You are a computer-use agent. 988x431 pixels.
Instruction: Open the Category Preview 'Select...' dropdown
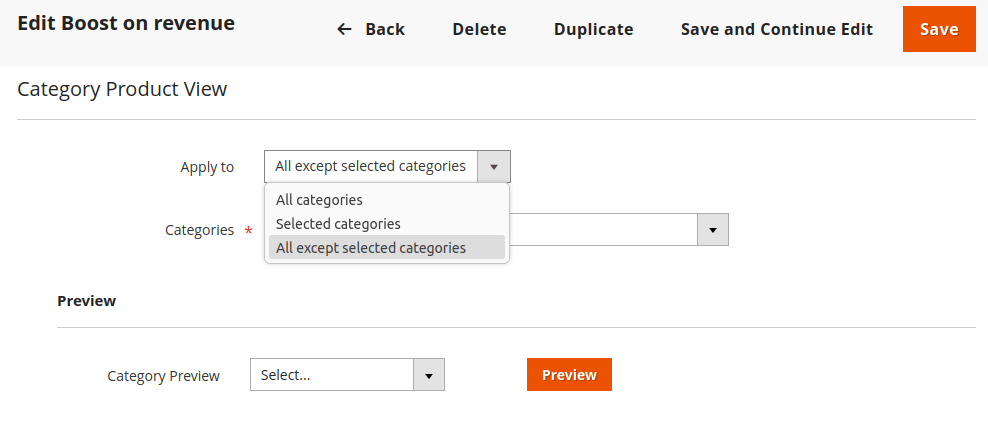tap(332, 375)
